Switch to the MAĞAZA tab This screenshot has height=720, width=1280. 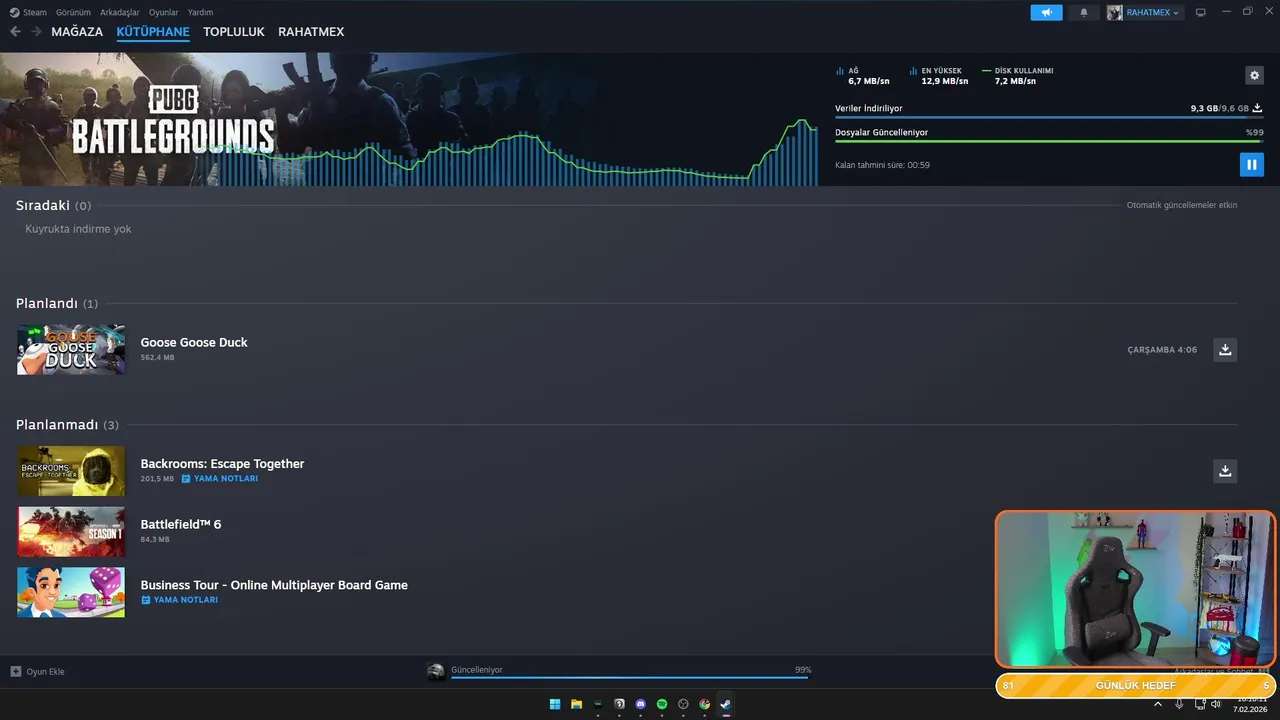[x=77, y=32]
